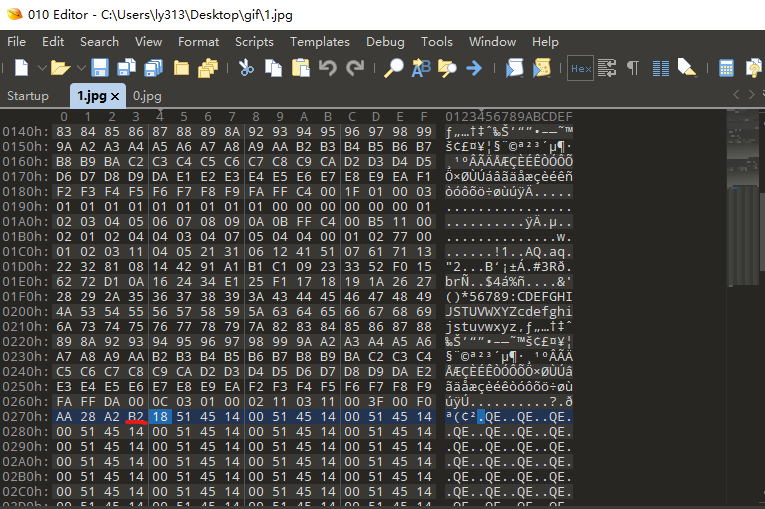Viewport: 765px width, 509px height.
Task: Click the tabs scroll left arrow
Action: click(x=736, y=95)
